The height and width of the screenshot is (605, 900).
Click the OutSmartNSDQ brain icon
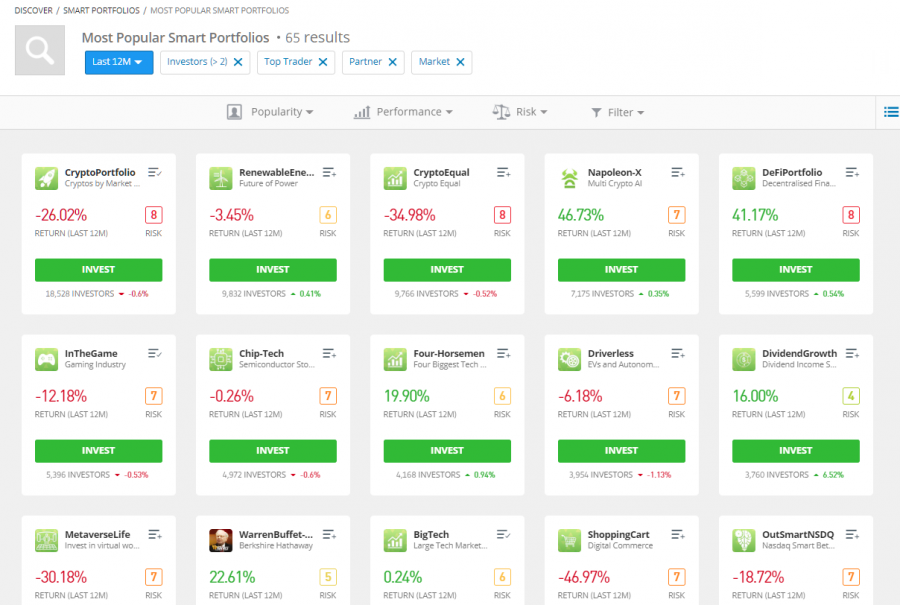(x=743, y=540)
